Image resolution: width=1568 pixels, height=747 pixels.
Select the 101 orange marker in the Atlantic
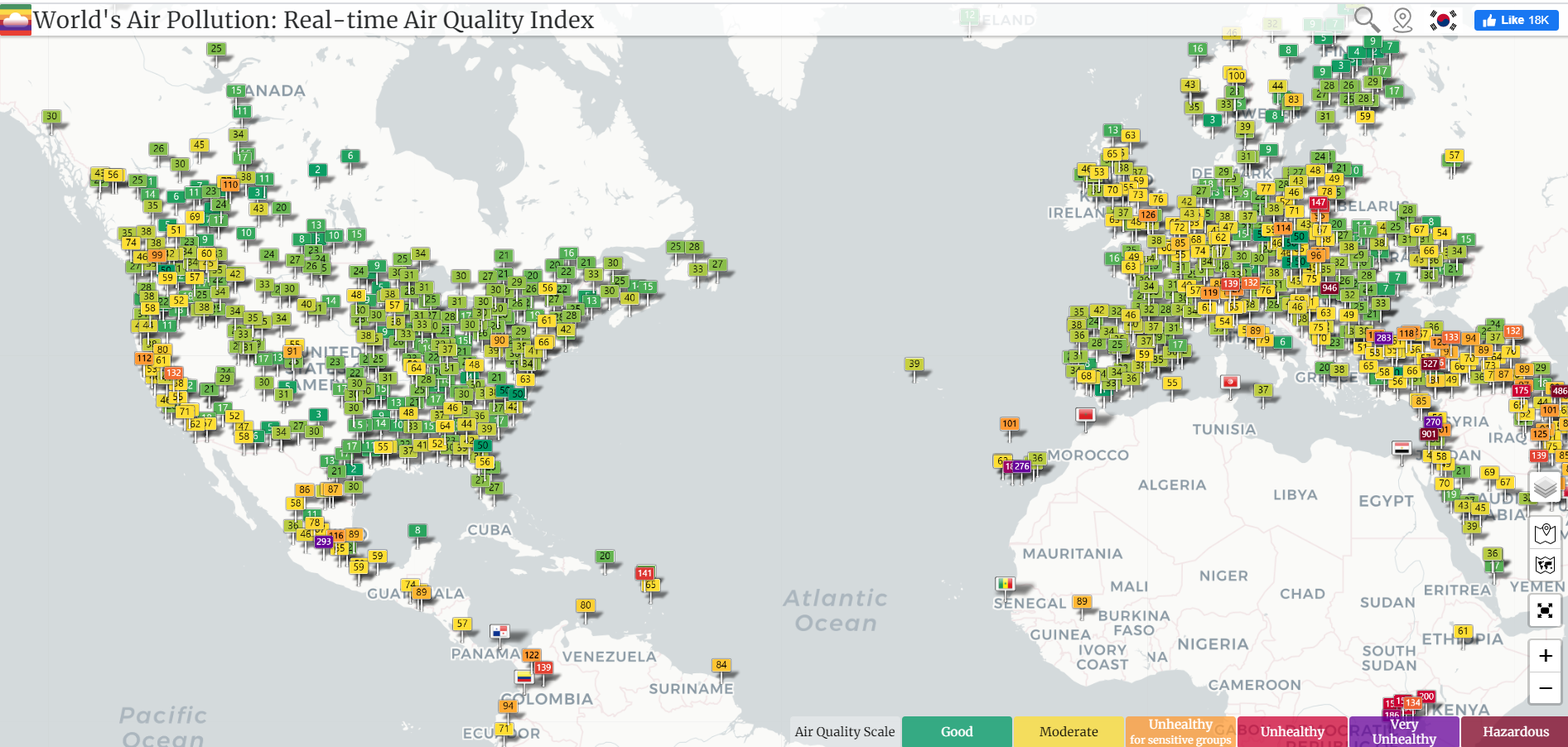pyautogui.click(x=1009, y=423)
